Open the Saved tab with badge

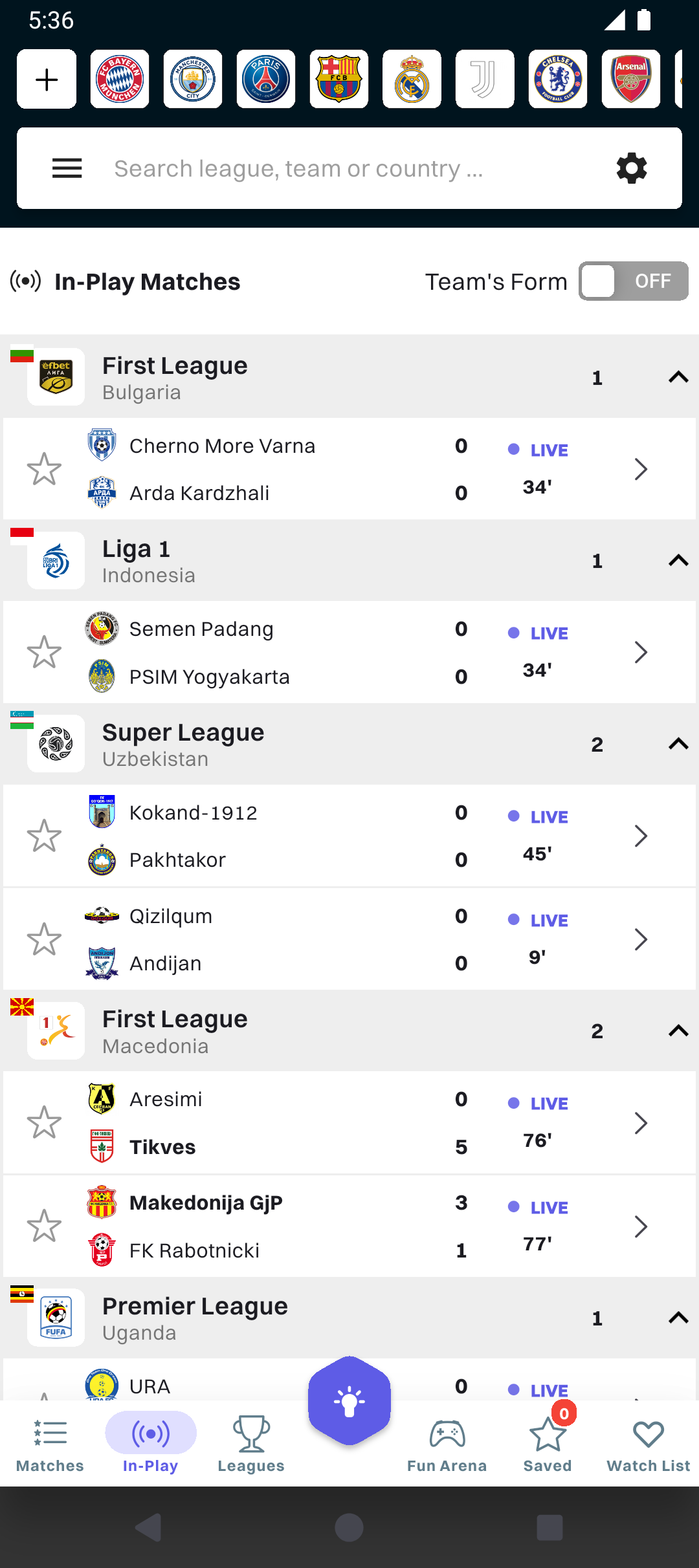click(x=548, y=1444)
